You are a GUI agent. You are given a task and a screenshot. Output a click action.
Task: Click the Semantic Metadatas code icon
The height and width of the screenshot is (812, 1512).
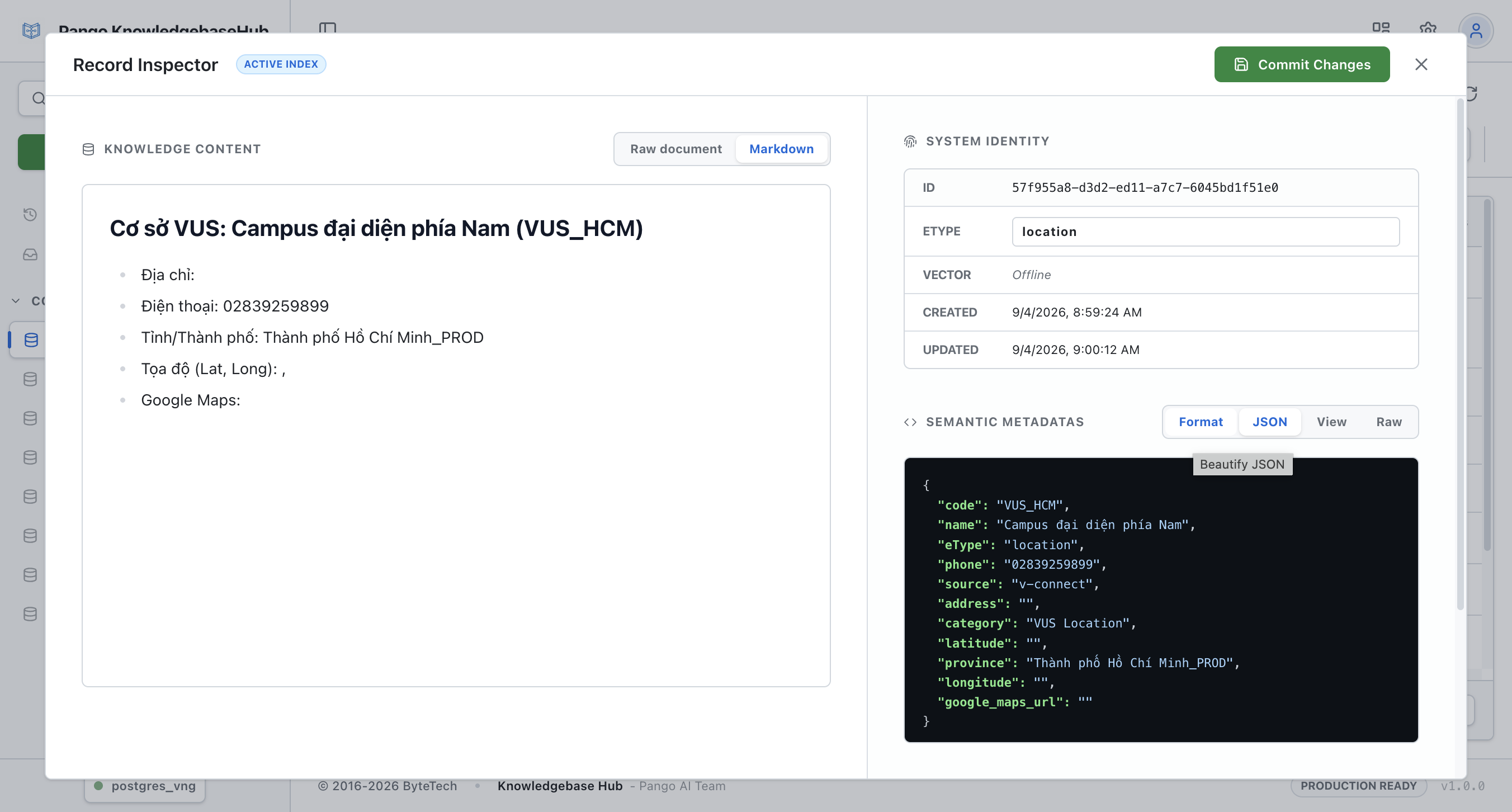[910, 422]
